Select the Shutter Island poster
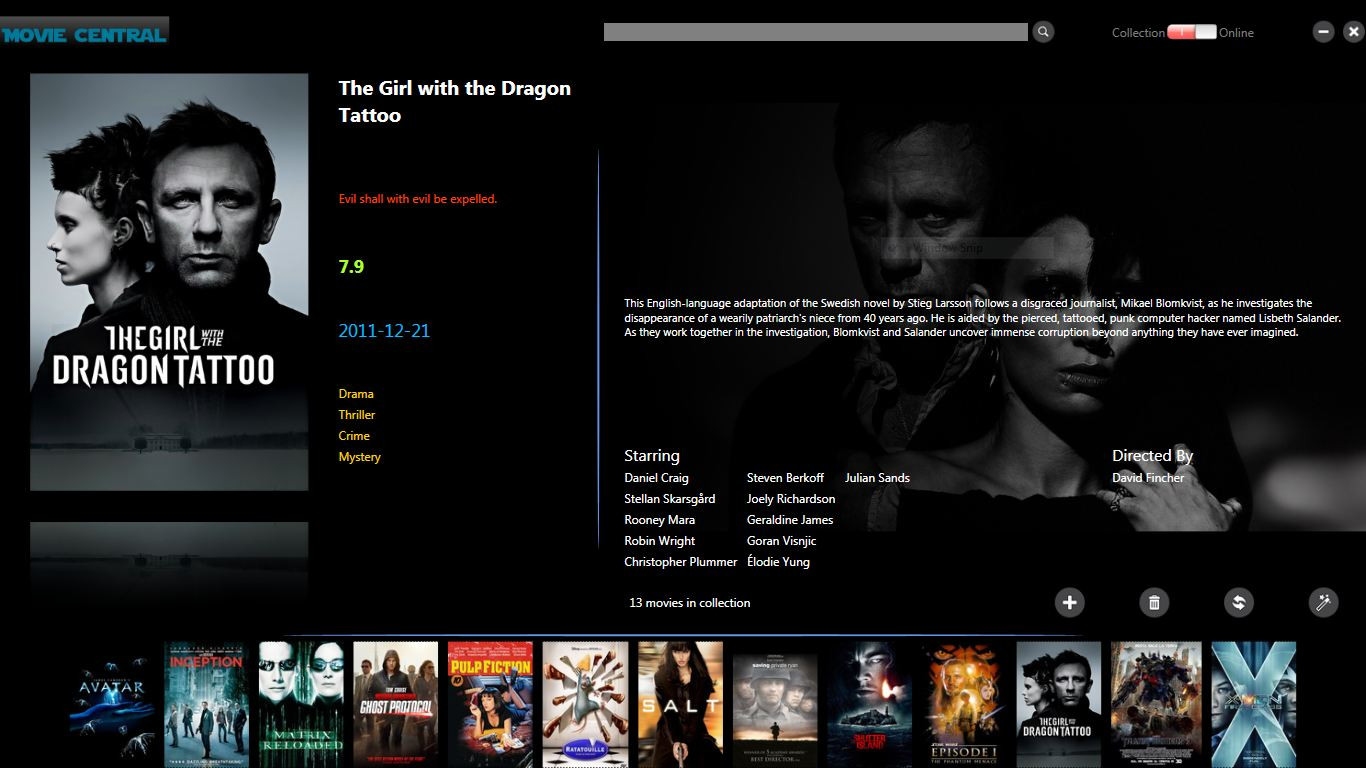Screen dimensions: 1366x768 (869, 704)
